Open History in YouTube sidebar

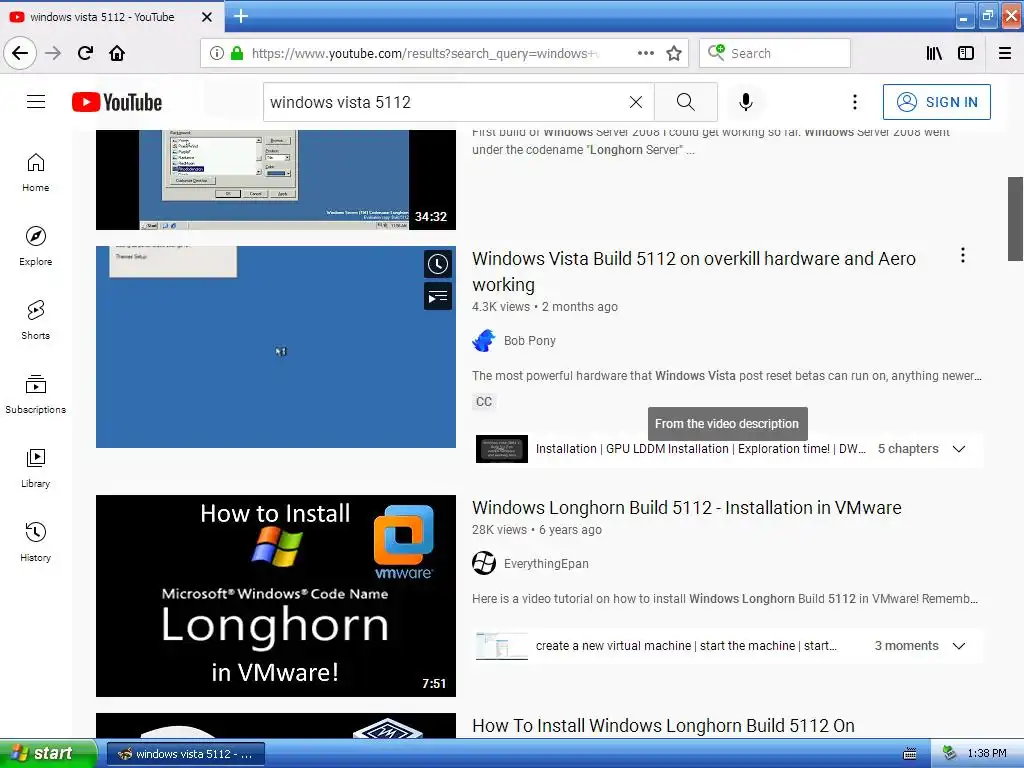[36, 542]
